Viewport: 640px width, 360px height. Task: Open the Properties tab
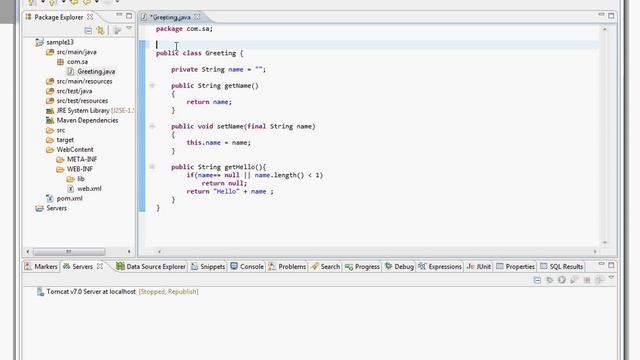click(515, 267)
